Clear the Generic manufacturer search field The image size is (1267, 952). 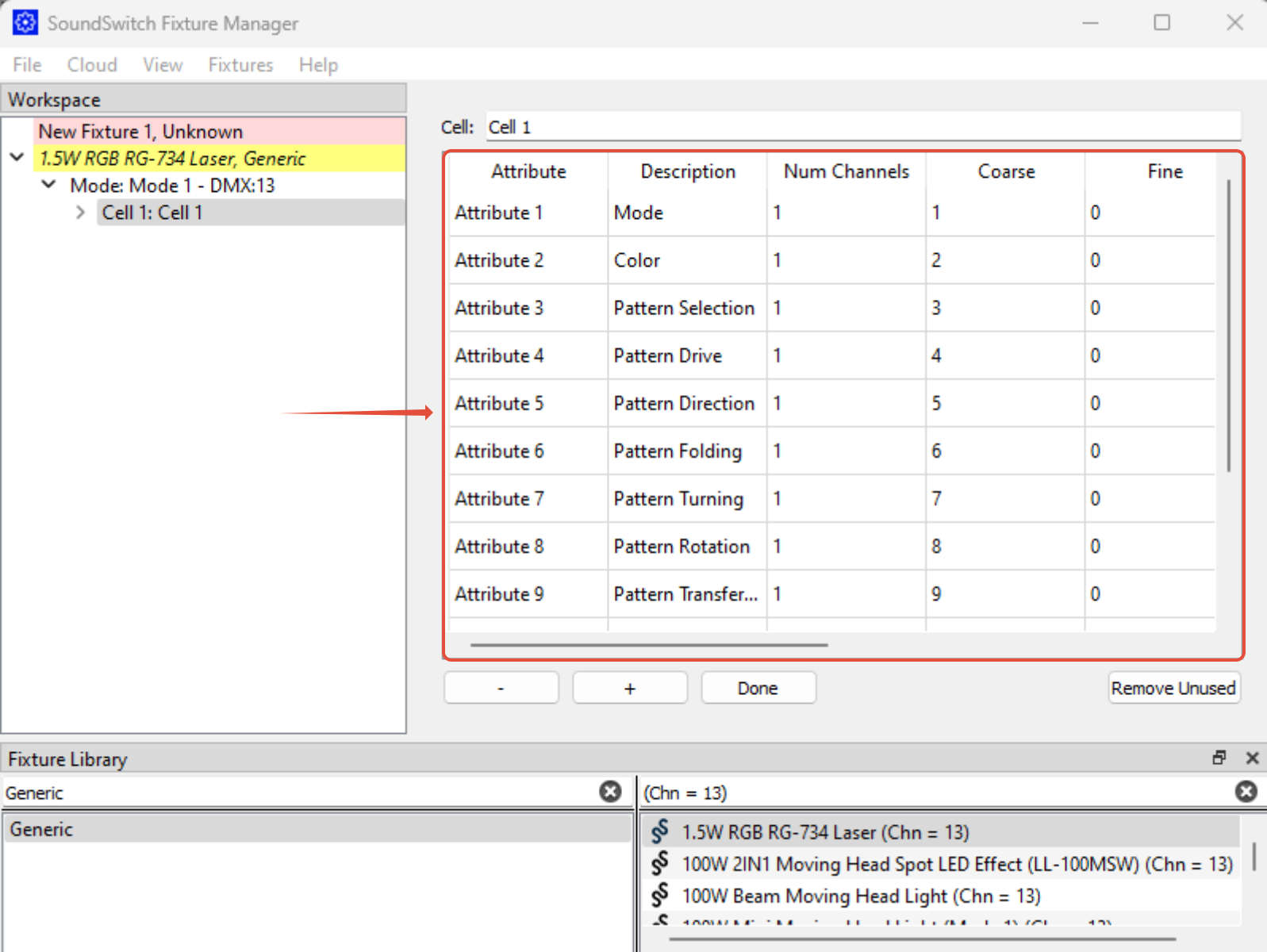(610, 792)
